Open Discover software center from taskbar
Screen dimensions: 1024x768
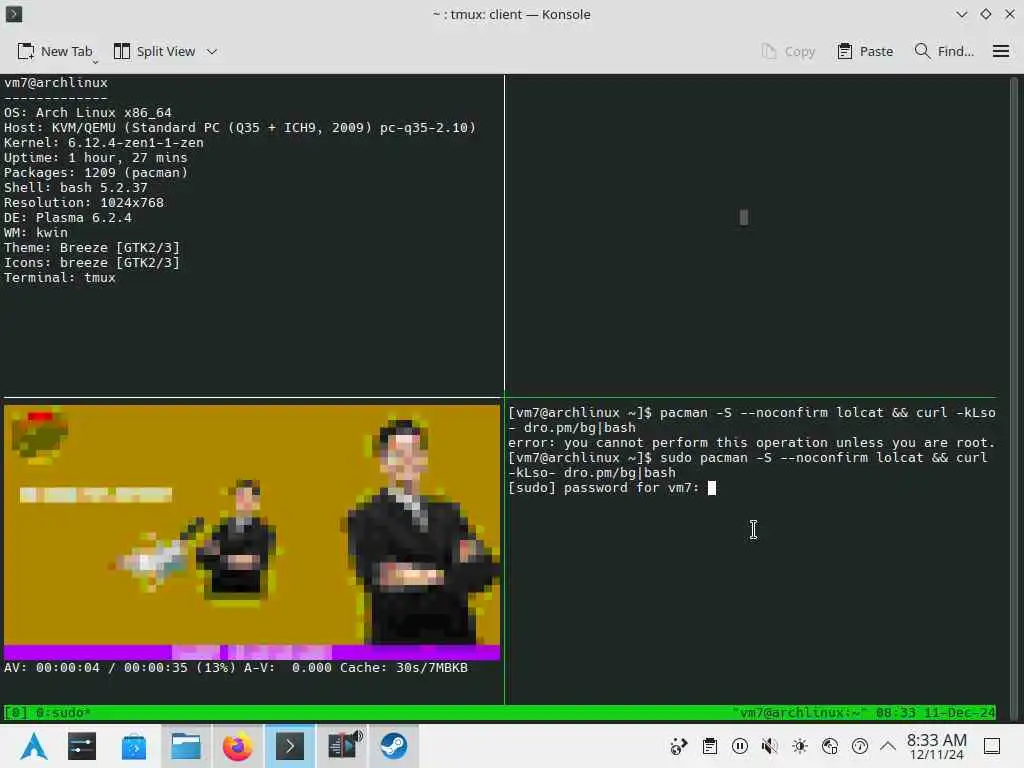click(x=134, y=746)
